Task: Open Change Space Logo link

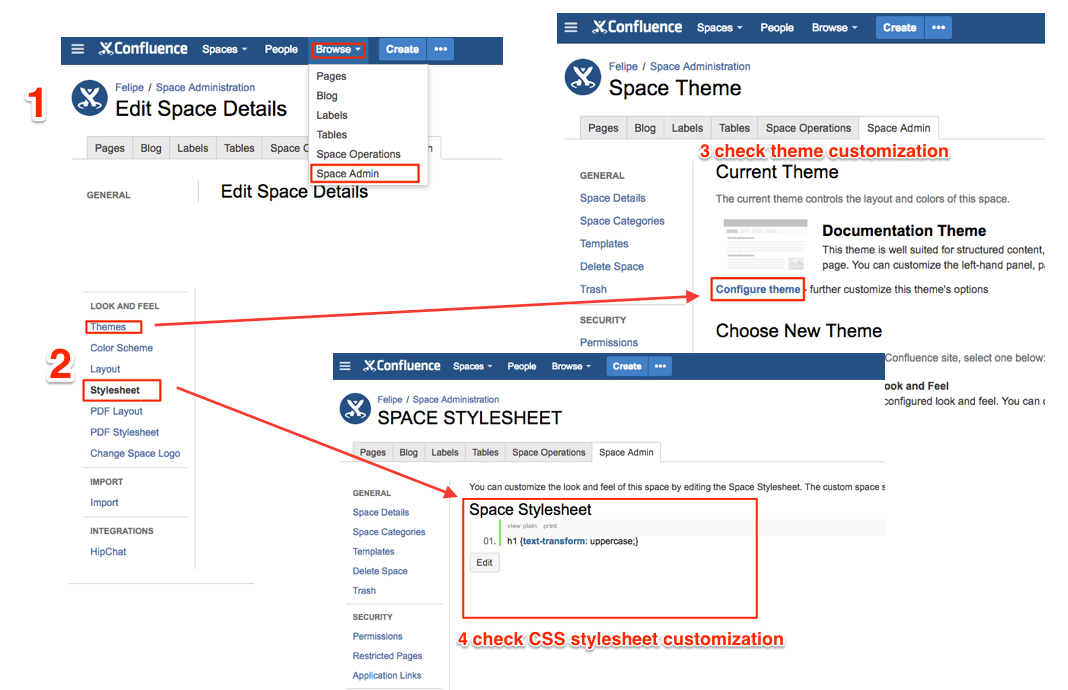Action: pyautogui.click(x=135, y=454)
